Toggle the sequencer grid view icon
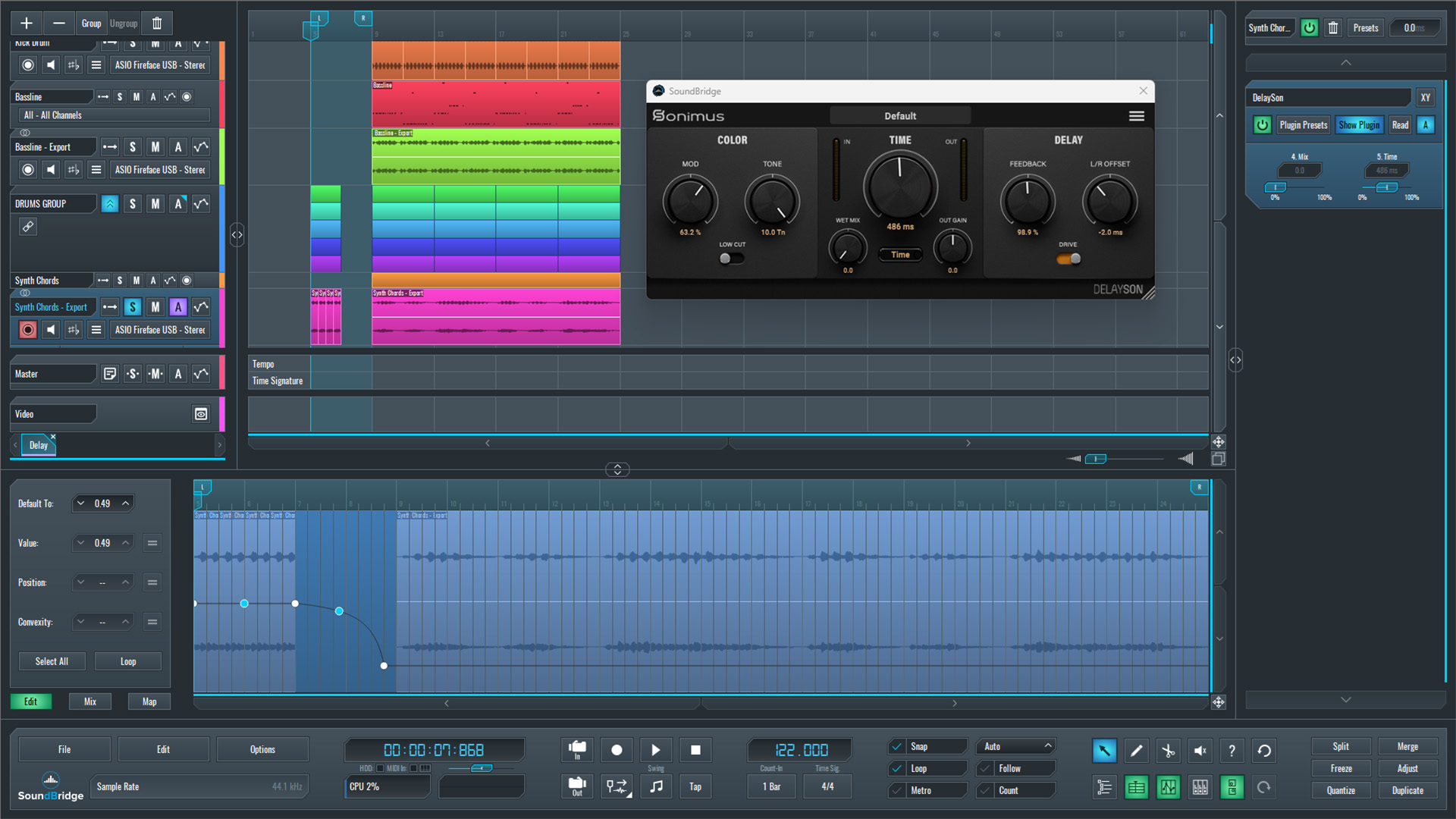This screenshot has width=1456, height=819. point(1136,787)
